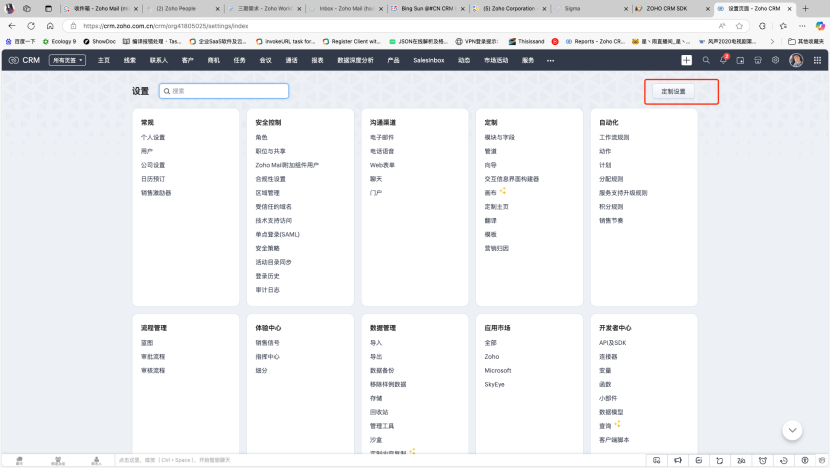Screen dimensions: 830x468
Task: Open the 数据深度分析 tab
Action: [357, 60]
